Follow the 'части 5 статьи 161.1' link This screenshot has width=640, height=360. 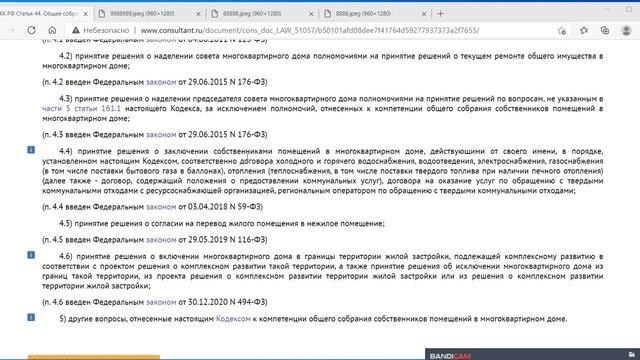point(81,109)
